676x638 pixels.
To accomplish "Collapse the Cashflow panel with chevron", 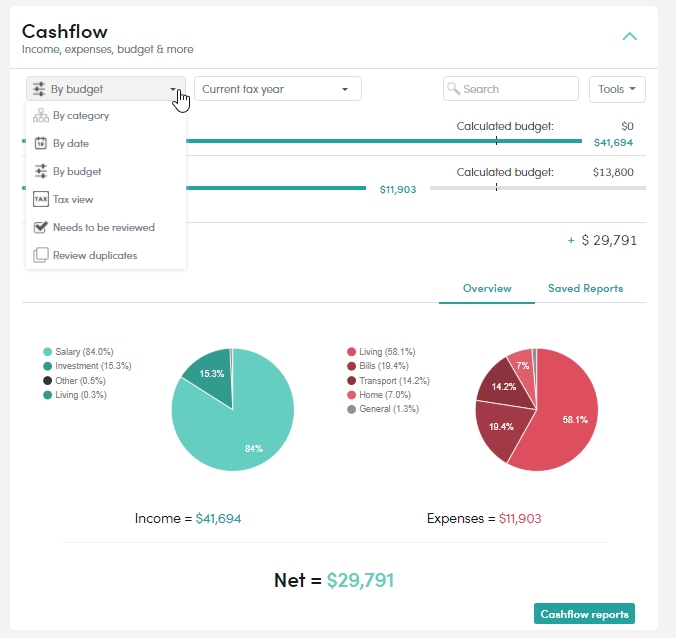I will [x=629, y=37].
